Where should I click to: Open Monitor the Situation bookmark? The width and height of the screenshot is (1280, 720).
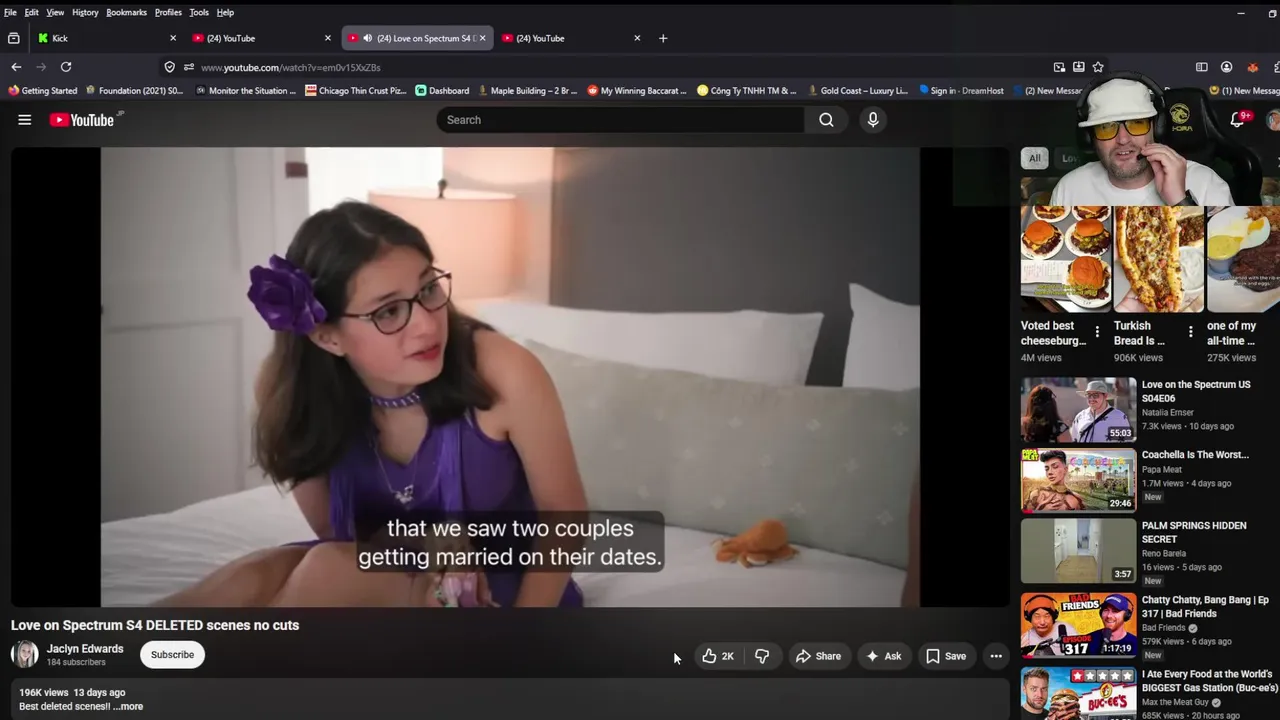coord(246,90)
